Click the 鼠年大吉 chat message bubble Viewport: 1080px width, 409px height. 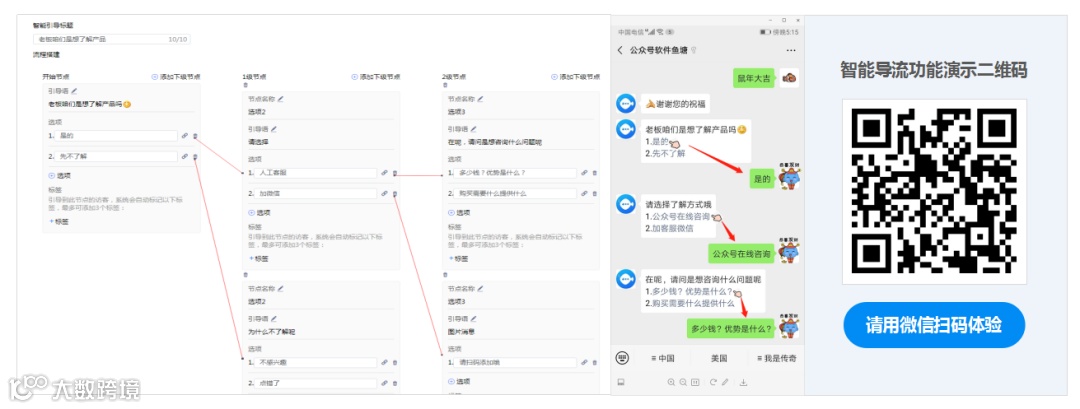coord(755,79)
